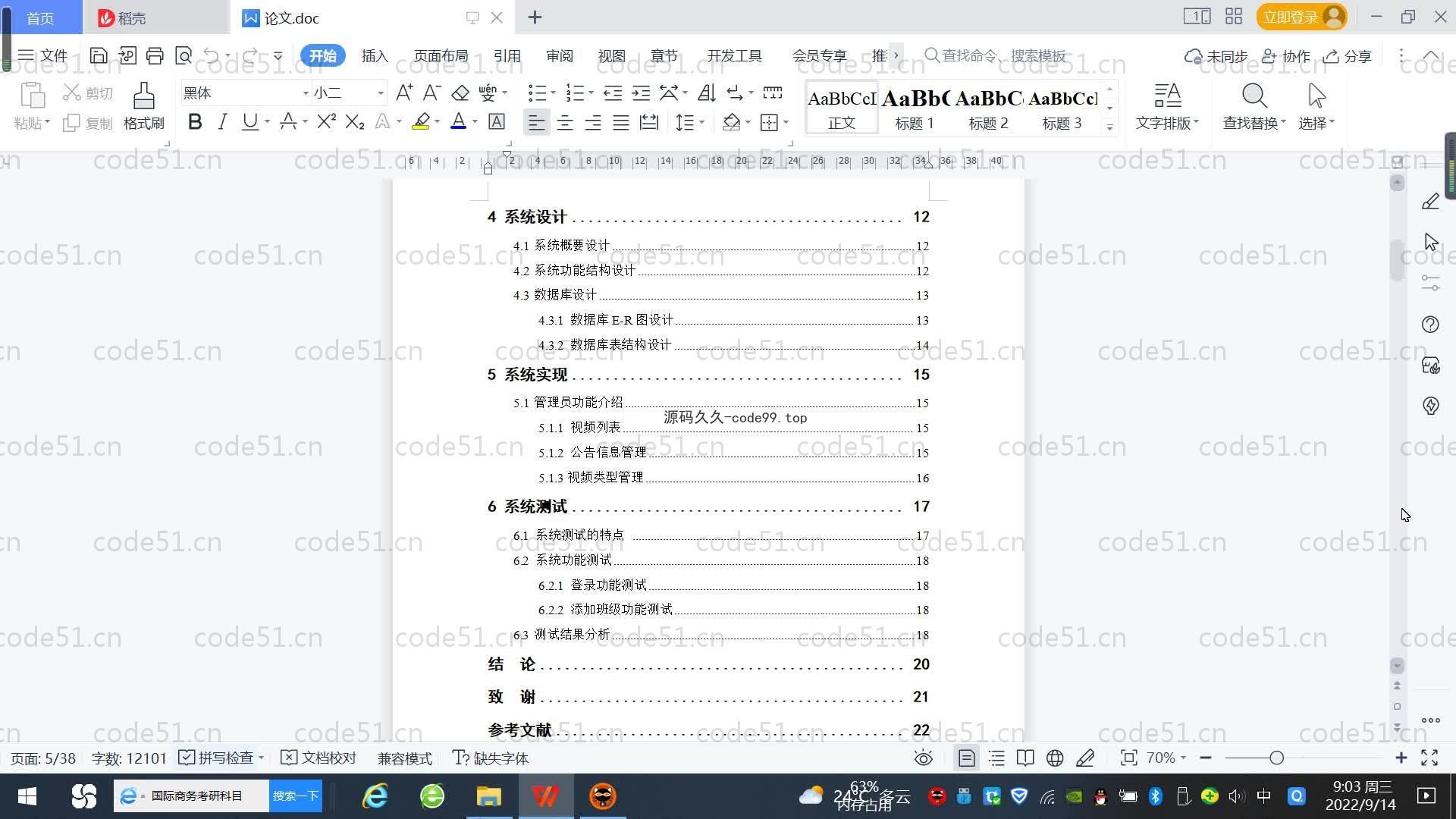Decrease font size with A- icon
The image size is (1456, 819).
[431, 93]
